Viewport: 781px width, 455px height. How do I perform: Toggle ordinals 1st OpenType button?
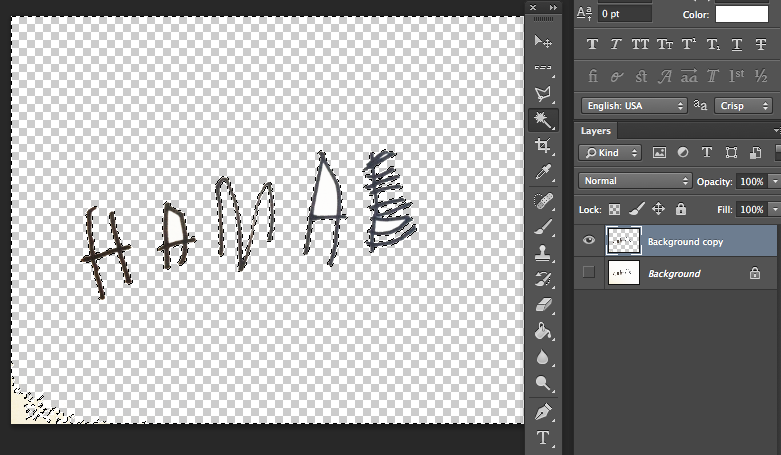pos(737,76)
